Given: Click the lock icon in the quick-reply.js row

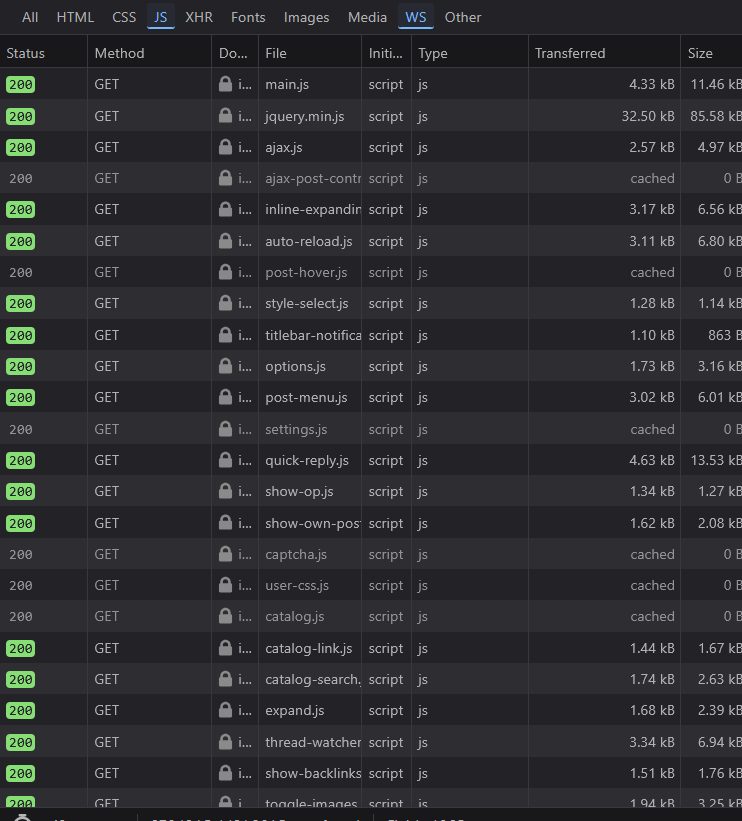Looking at the screenshot, I should point(226,461).
